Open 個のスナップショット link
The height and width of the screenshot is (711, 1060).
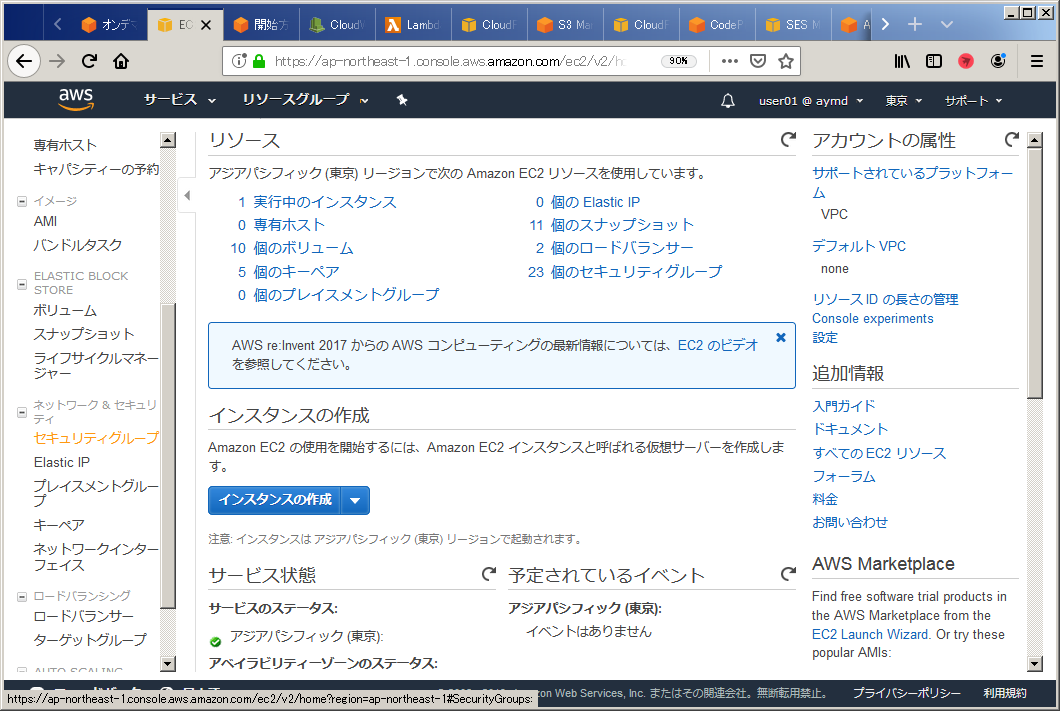click(x=622, y=225)
